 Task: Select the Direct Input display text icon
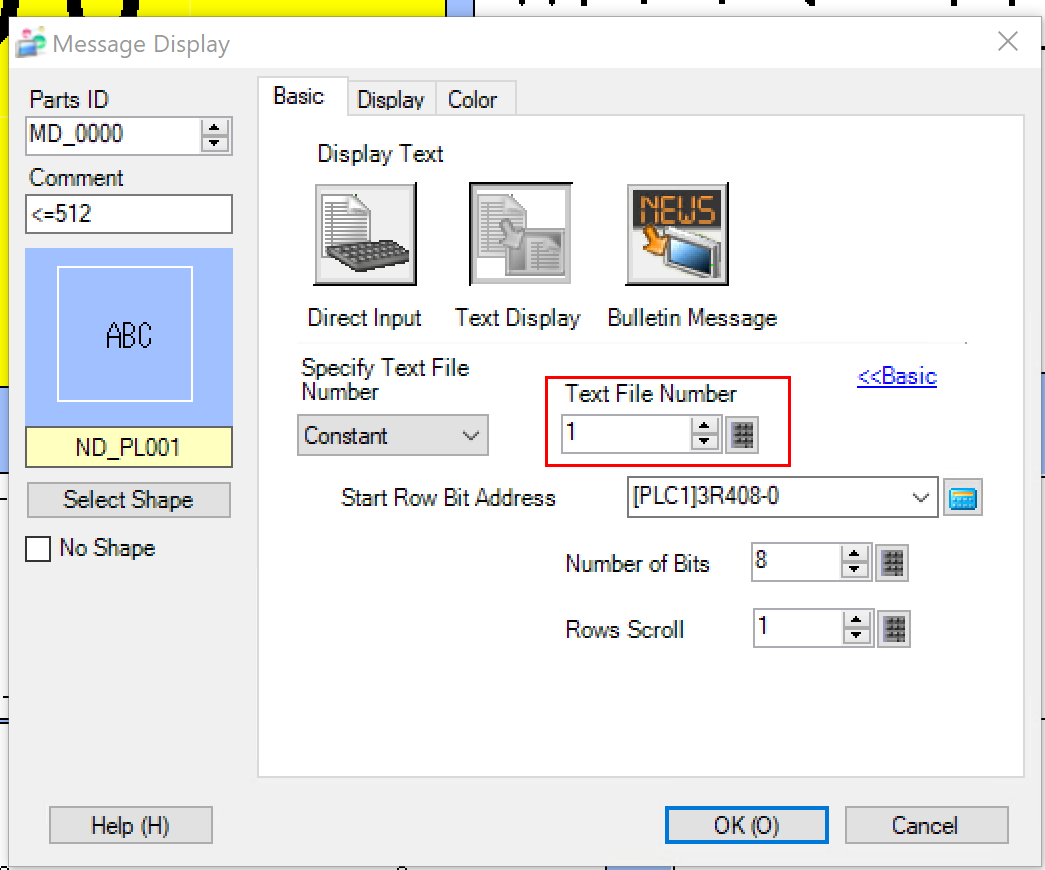pos(365,234)
